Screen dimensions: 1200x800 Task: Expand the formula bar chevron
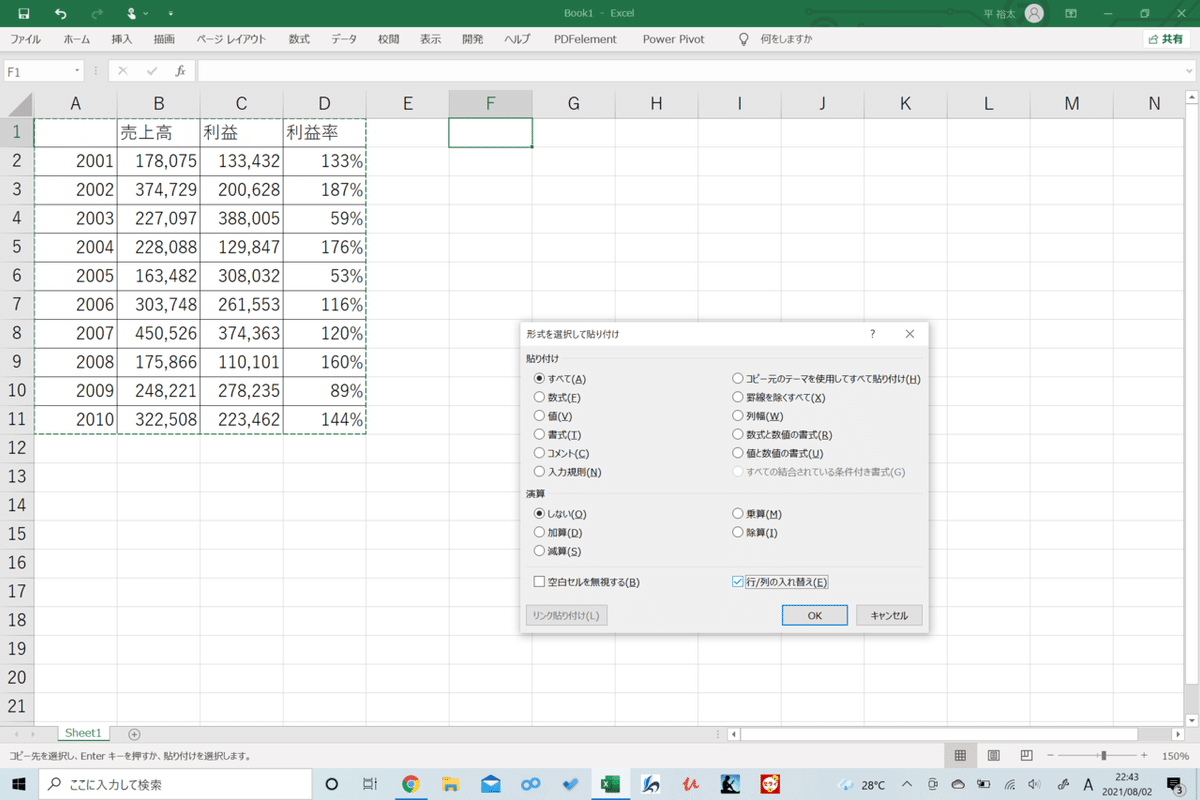point(1189,71)
